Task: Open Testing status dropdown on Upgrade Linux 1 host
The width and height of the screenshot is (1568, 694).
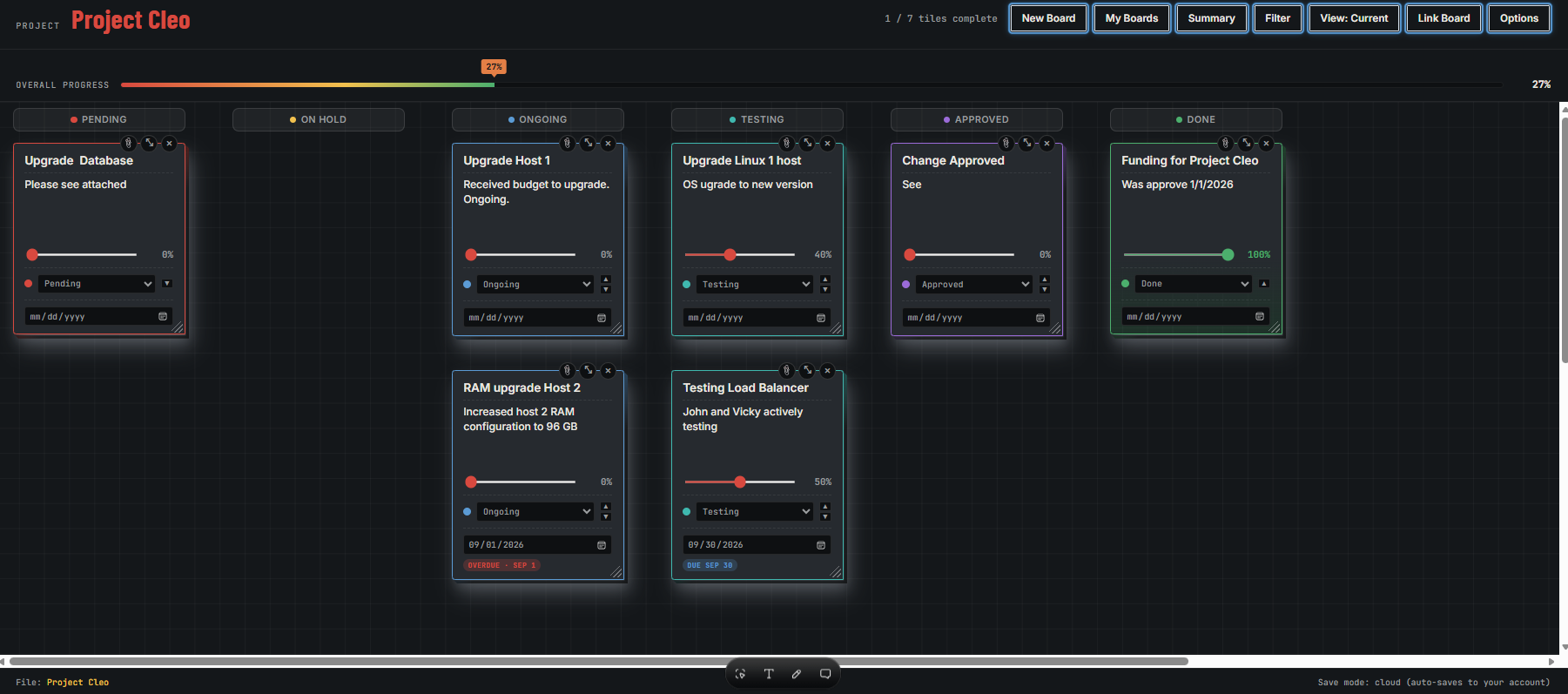Action: click(755, 285)
